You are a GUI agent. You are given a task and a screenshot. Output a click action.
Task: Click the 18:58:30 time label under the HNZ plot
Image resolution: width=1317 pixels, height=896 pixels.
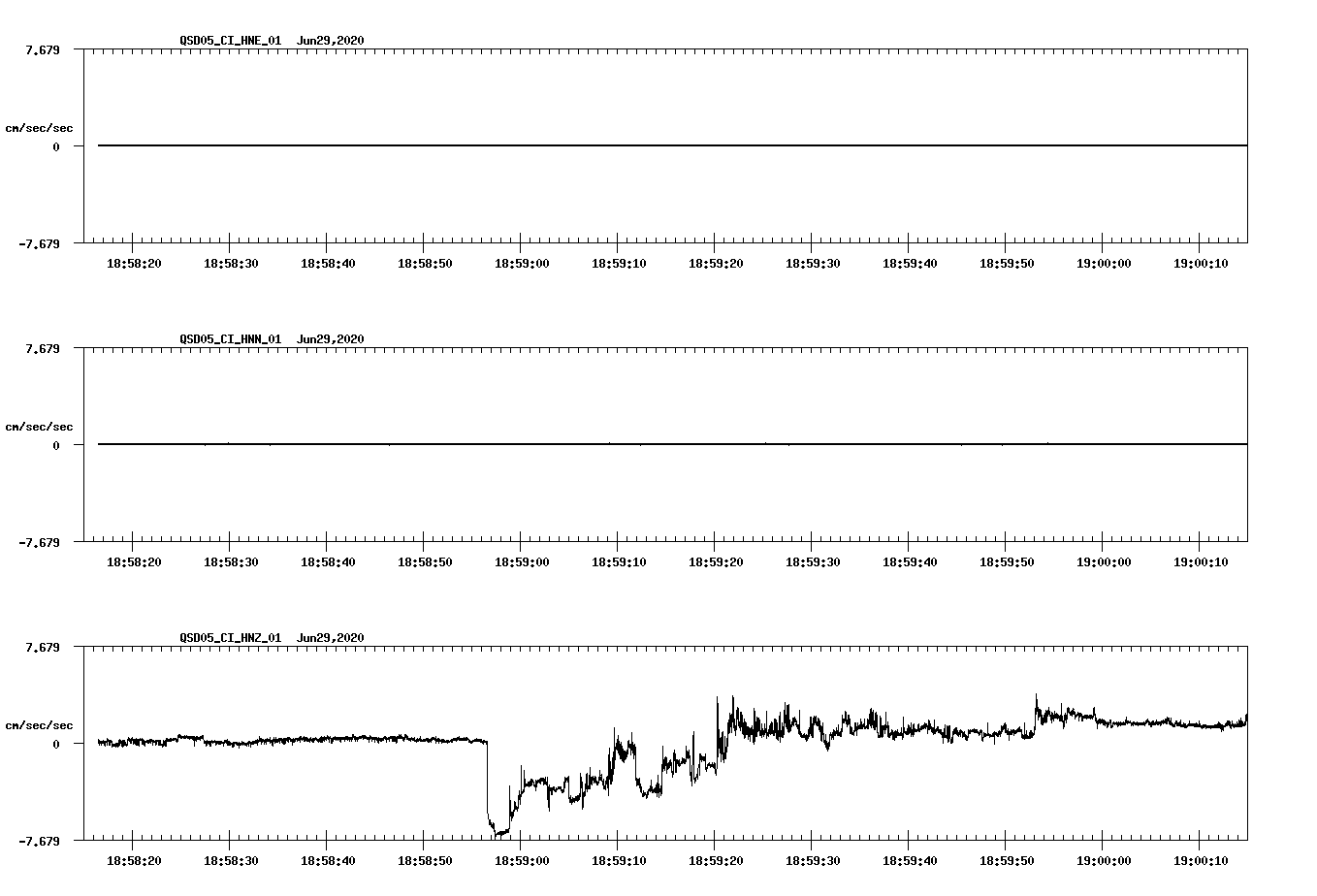coord(230,860)
